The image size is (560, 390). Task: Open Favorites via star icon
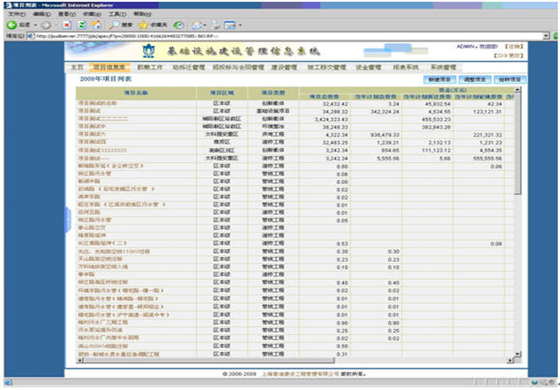click(143, 25)
